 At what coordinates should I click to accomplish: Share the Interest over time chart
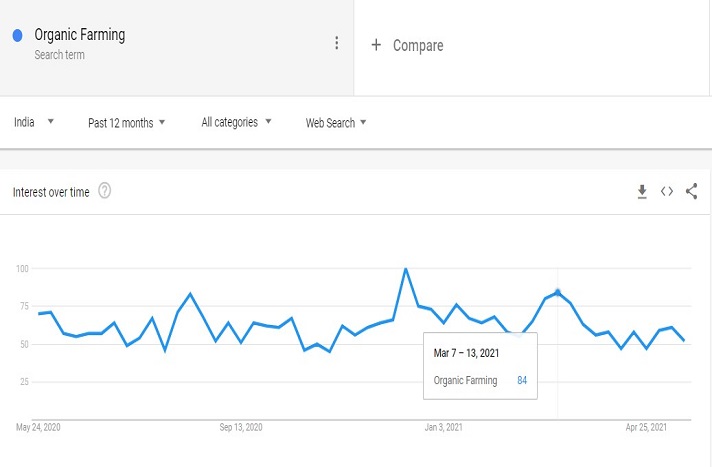[x=691, y=191]
